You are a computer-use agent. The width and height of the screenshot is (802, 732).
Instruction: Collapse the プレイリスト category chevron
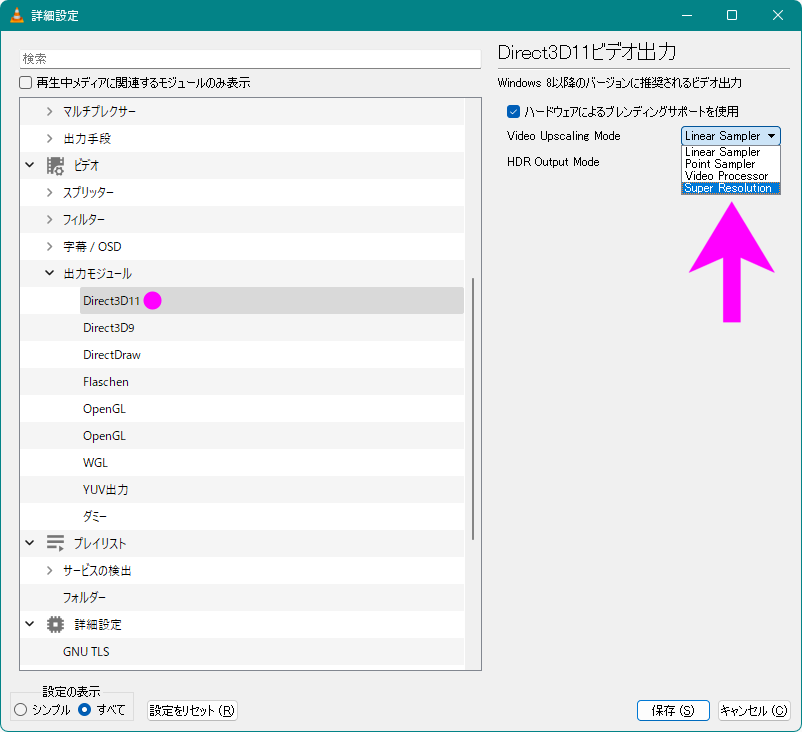tap(30, 543)
